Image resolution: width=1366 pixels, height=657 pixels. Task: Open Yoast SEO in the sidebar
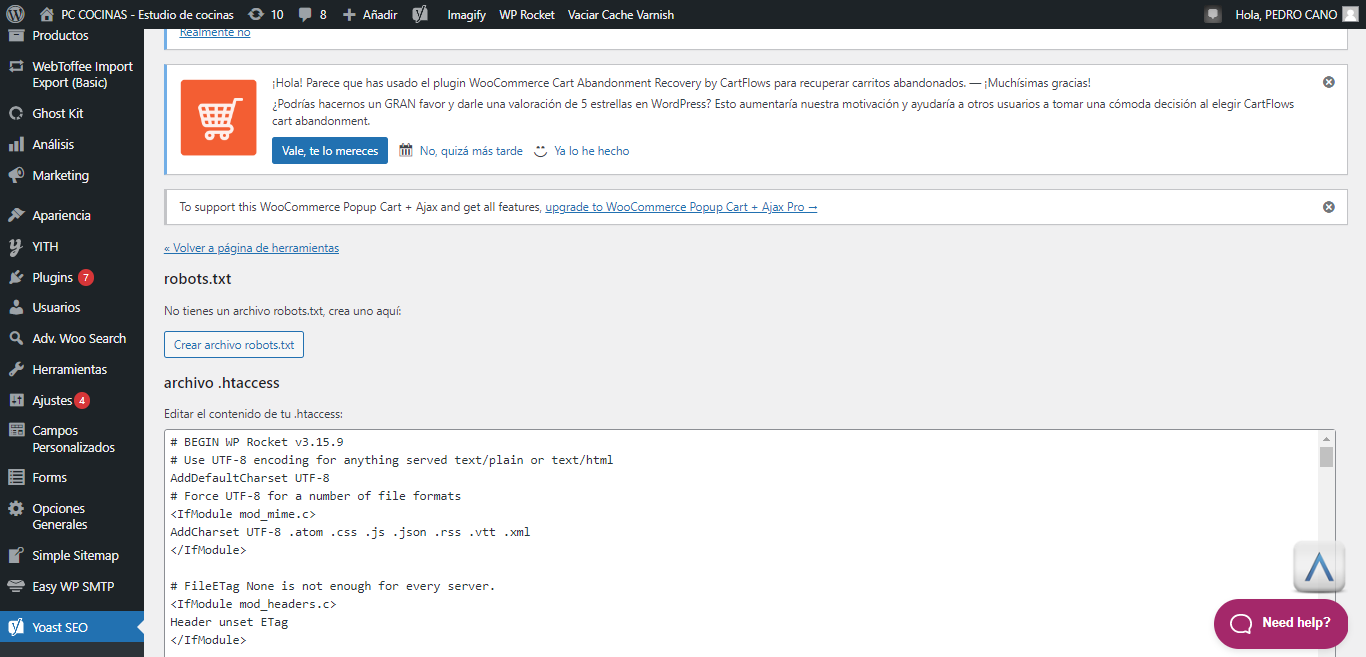[72, 627]
